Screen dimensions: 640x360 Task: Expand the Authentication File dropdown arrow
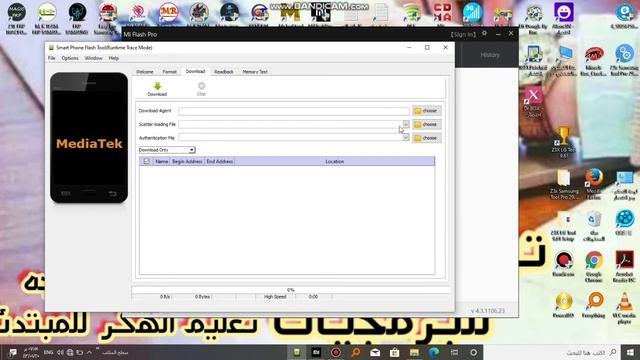pyautogui.click(x=406, y=138)
